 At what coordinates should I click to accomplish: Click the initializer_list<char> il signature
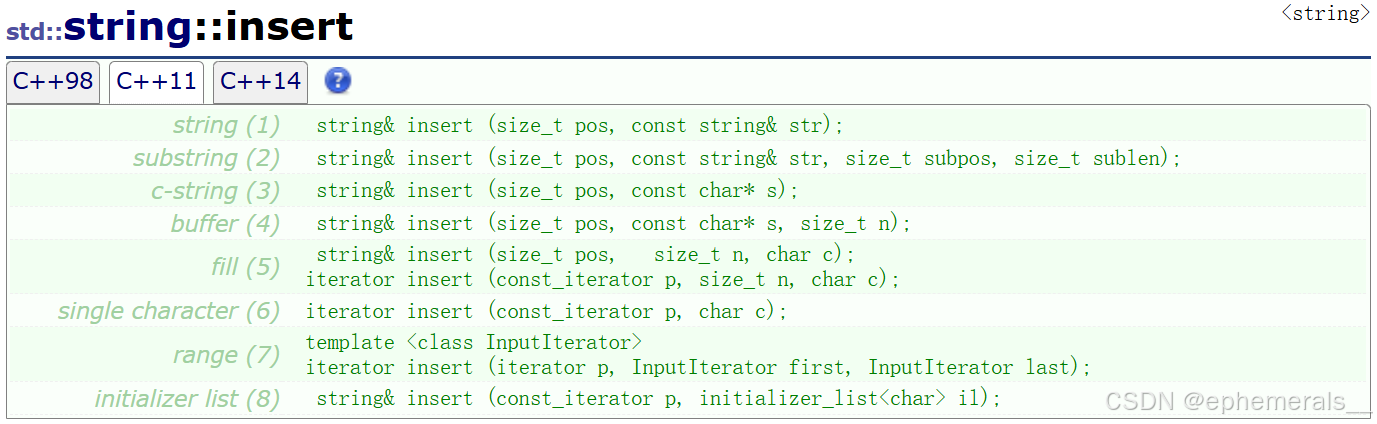[x=658, y=399]
